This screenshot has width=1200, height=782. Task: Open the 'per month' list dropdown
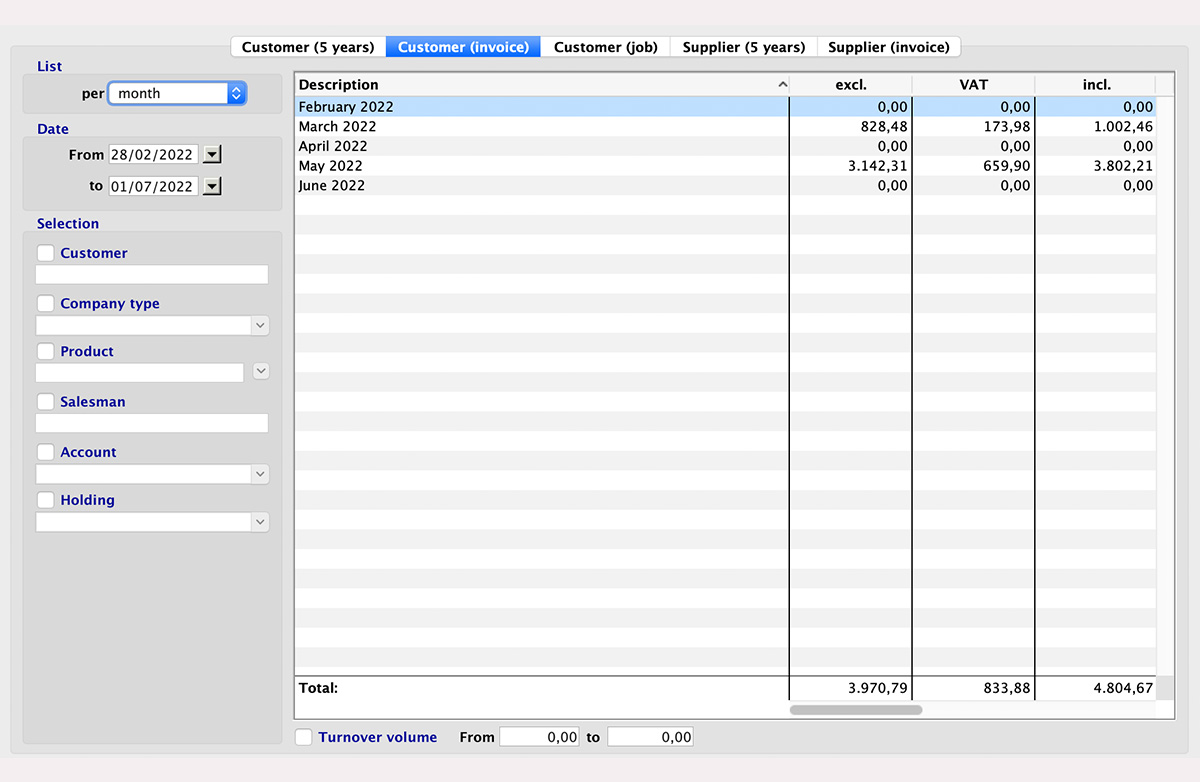[x=177, y=93]
